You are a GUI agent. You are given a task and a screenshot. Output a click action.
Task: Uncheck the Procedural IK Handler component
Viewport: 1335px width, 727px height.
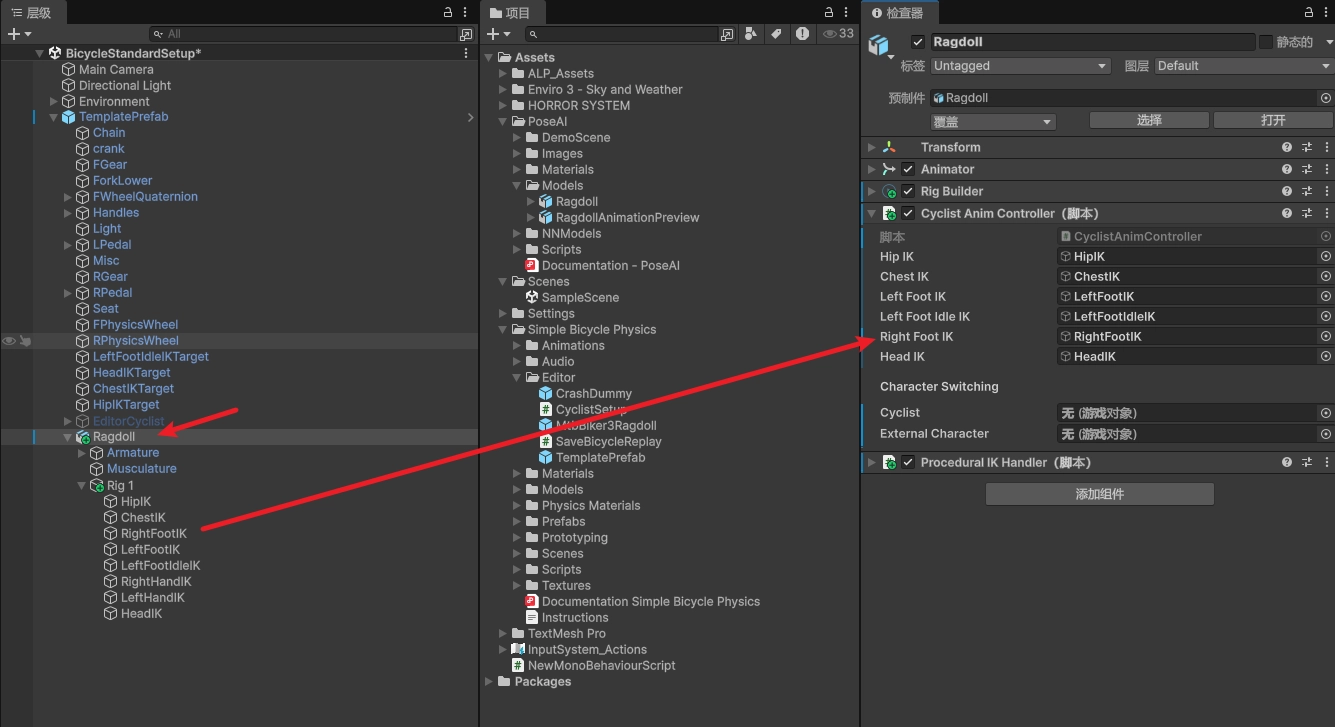click(908, 463)
